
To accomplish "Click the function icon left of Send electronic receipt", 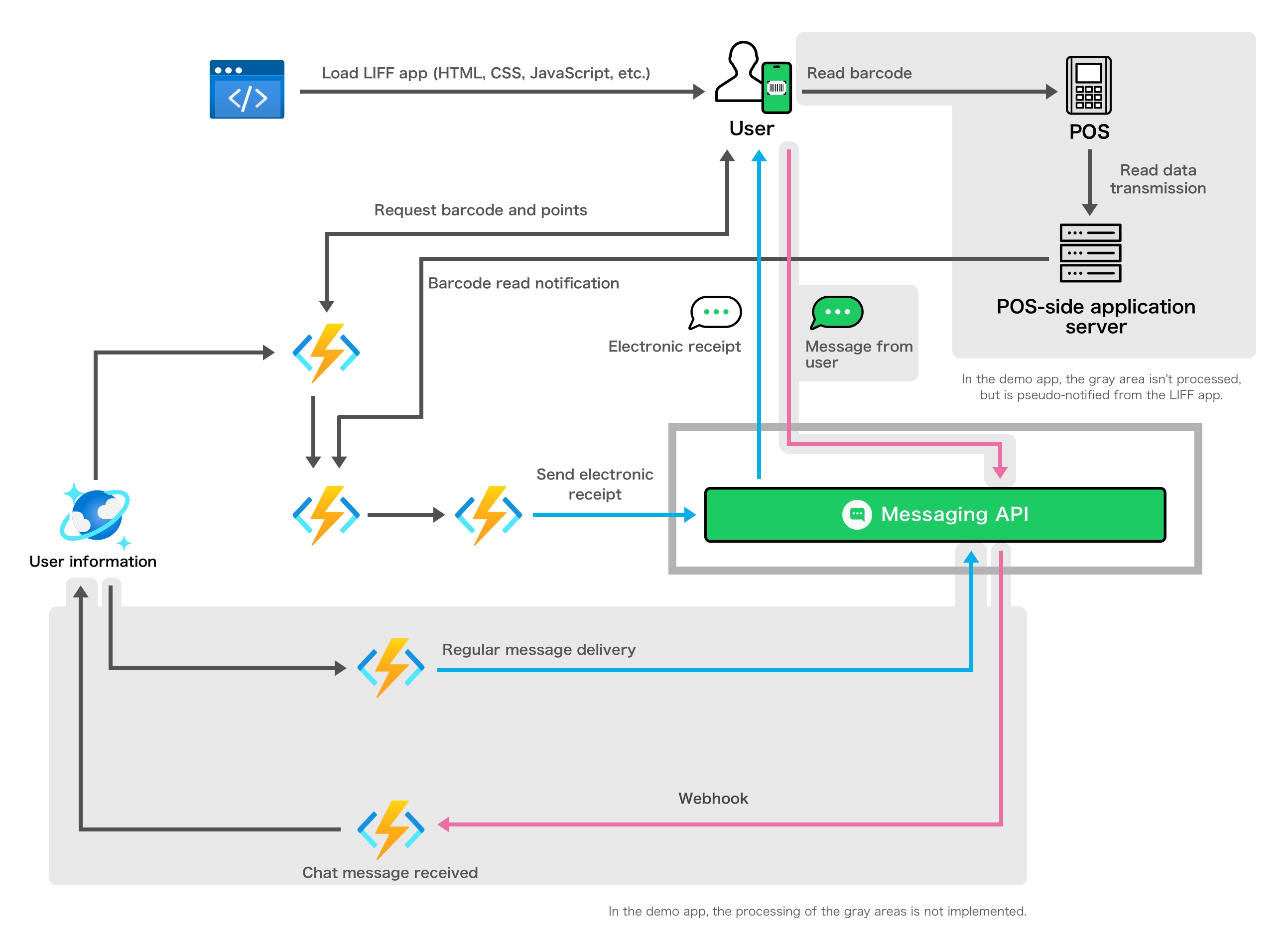I will [x=488, y=515].
